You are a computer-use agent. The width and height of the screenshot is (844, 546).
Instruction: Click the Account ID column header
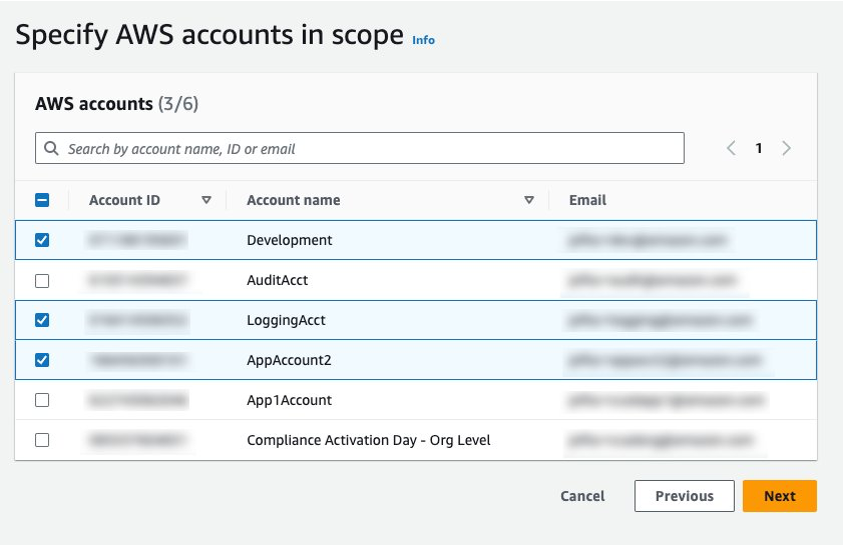pos(124,200)
